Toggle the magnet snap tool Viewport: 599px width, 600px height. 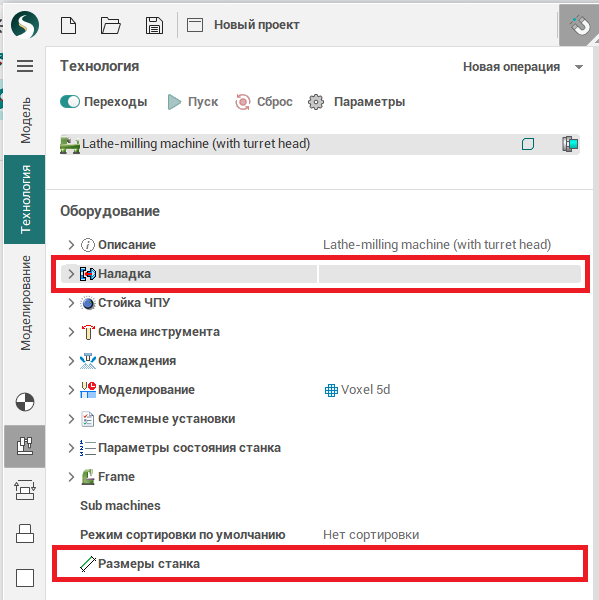(x=579, y=26)
